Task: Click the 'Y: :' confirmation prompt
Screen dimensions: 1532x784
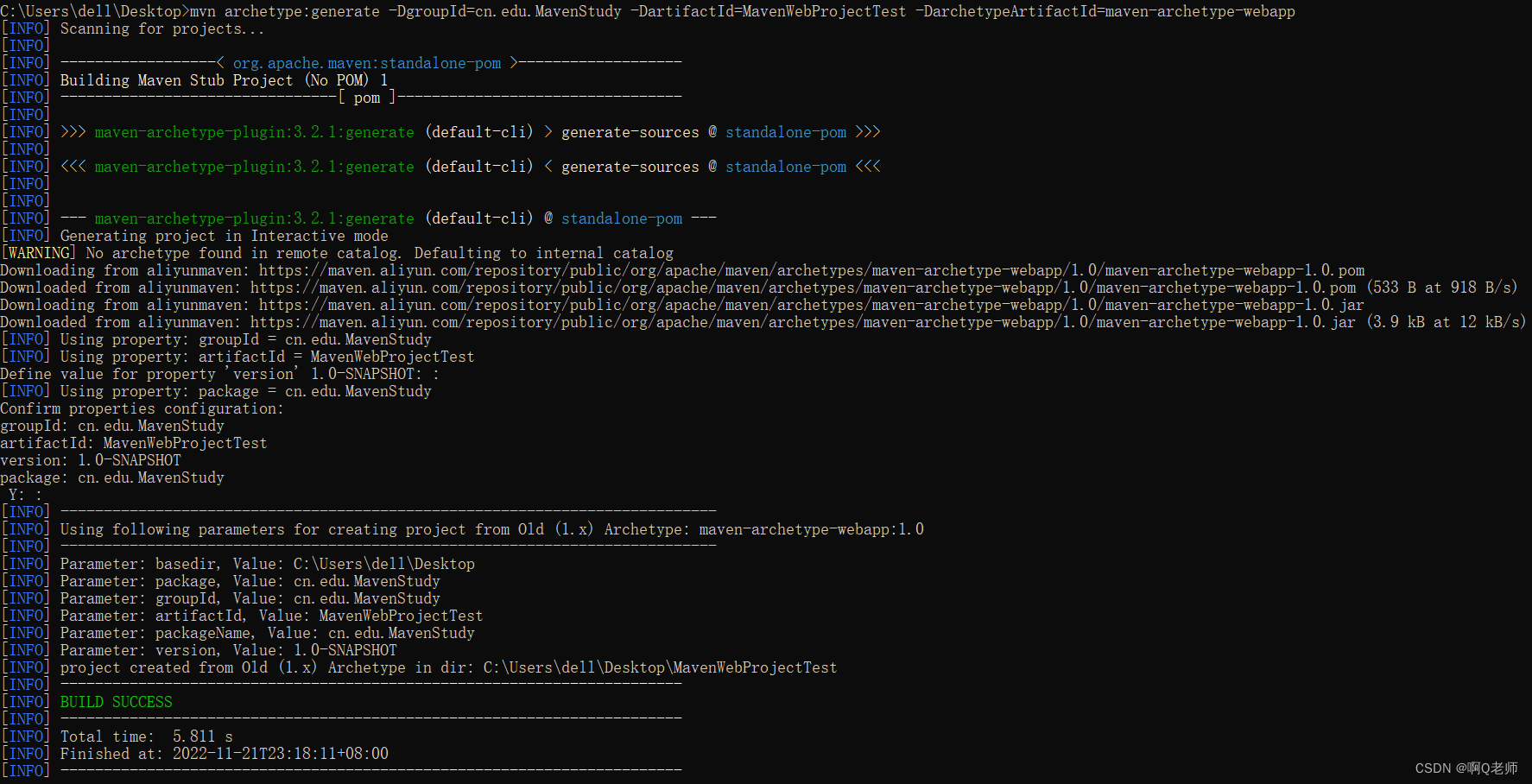Action: pyautogui.click(x=25, y=495)
